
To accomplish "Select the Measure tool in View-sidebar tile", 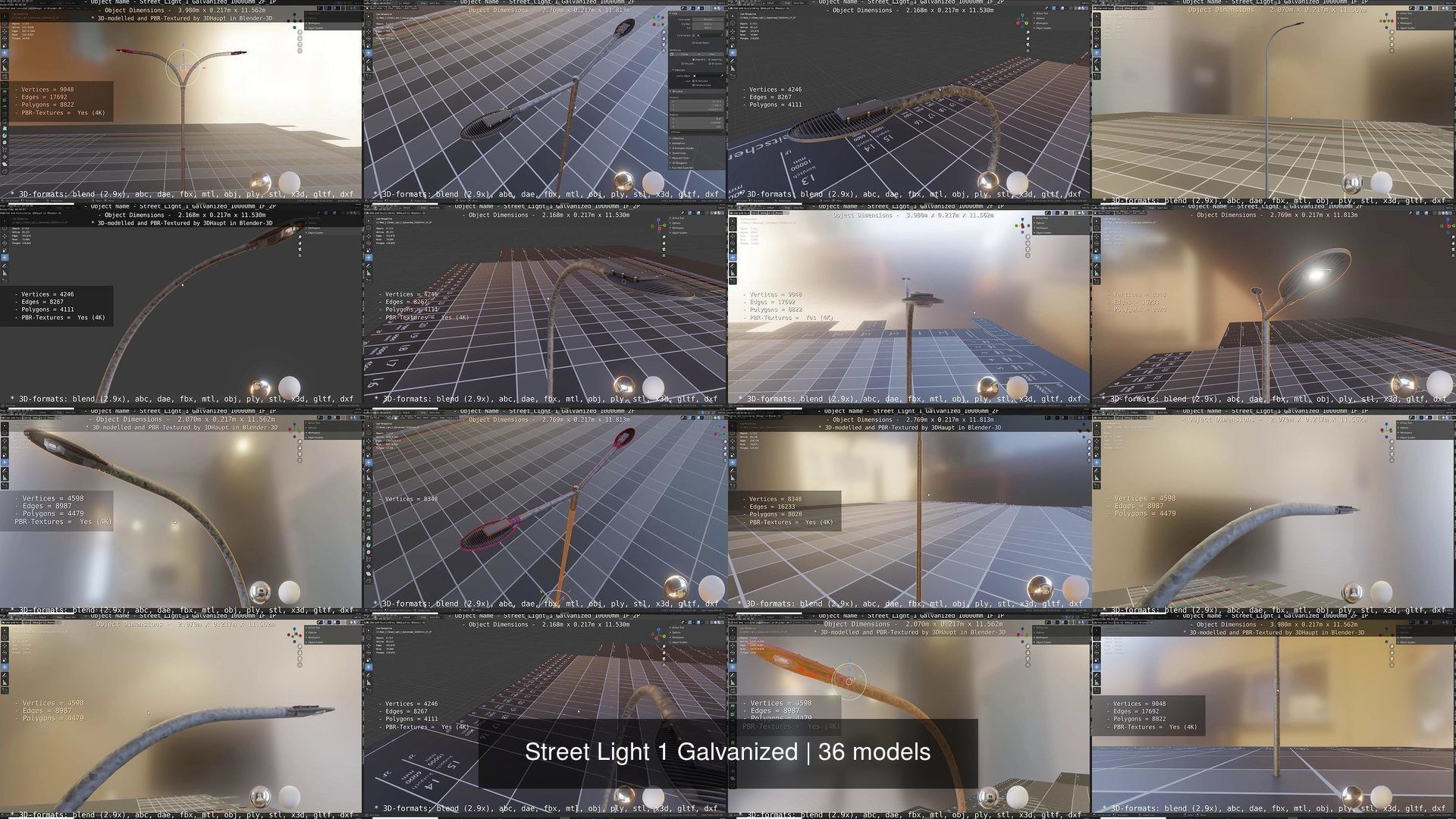I will (369, 68).
